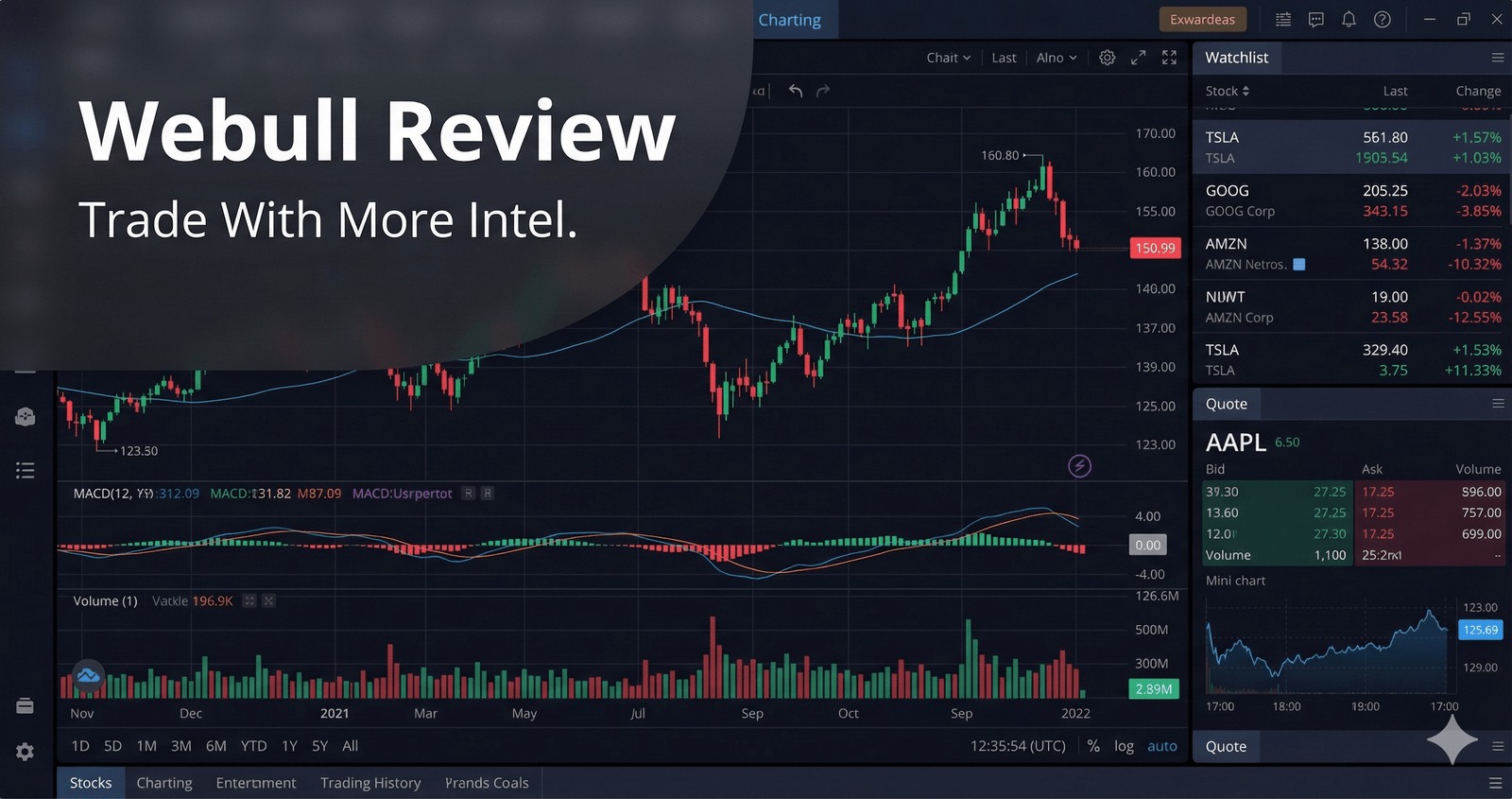Screen dimensions: 1512x799
Task: Switch to Stocks bottom tab
Action: pos(91,783)
